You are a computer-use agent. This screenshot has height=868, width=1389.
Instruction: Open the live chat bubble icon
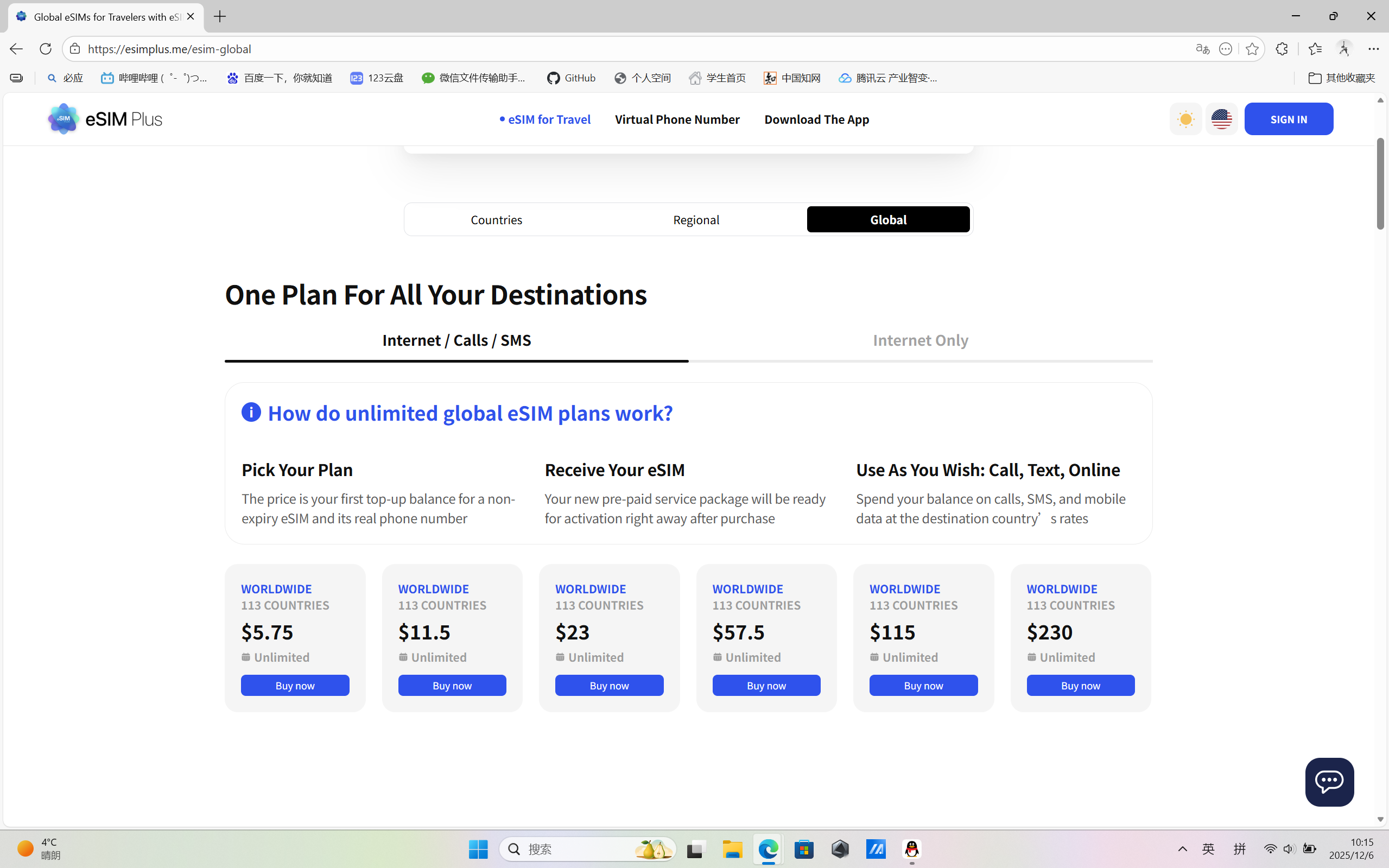(1329, 781)
